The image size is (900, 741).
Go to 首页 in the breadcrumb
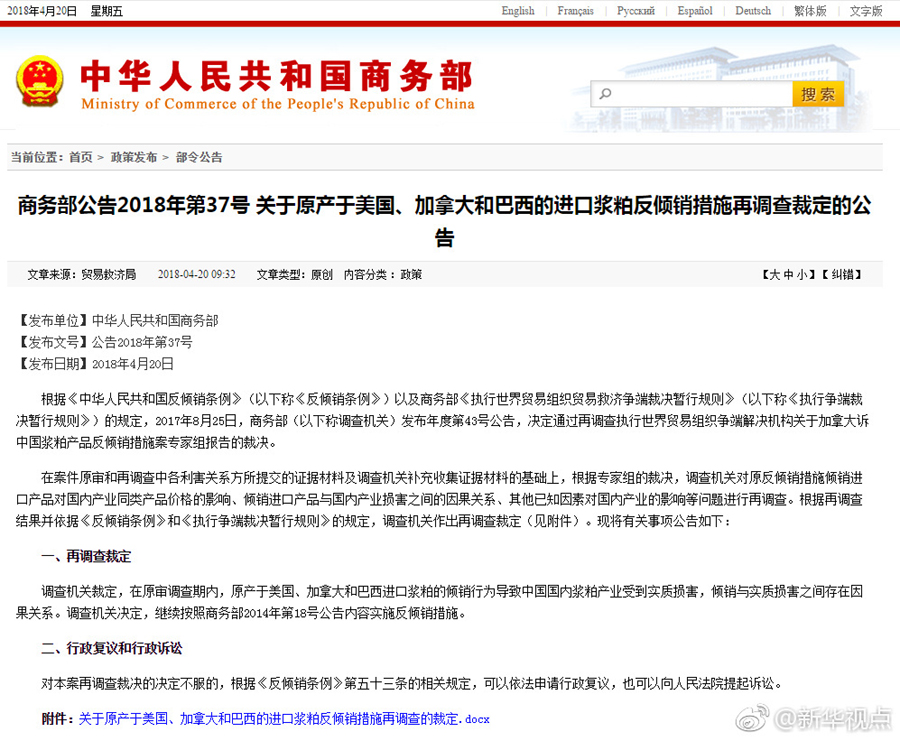point(80,157)
